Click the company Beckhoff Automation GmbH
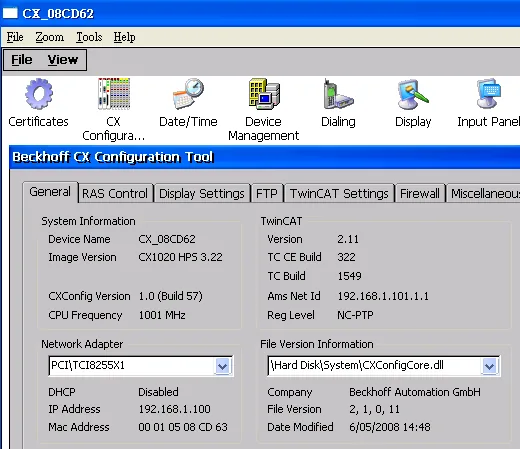 [x=415, y=392]
